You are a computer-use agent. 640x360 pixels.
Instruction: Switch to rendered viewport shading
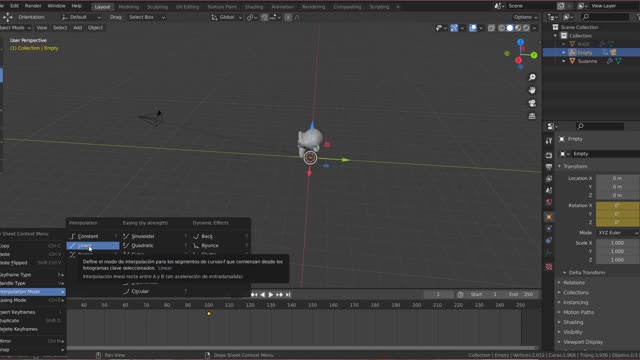click(526, 28)
